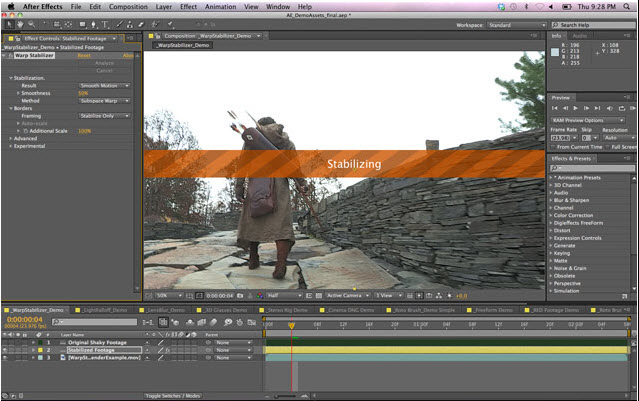Click the brainstorm icon in timeline

228,322
